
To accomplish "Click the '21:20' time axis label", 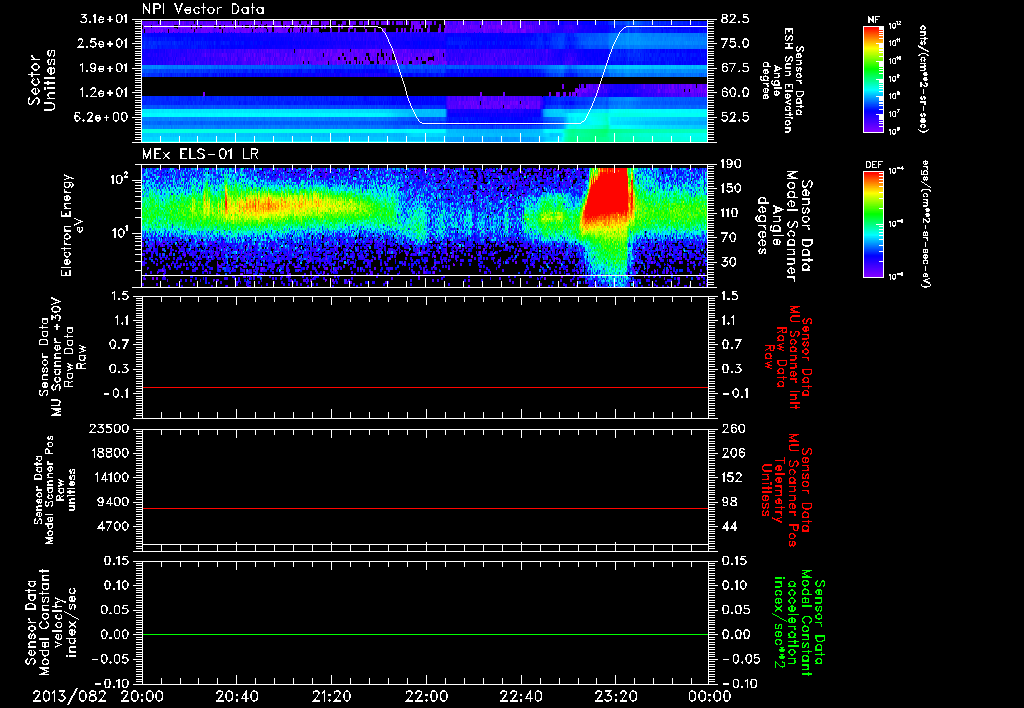I will (332, 696).
